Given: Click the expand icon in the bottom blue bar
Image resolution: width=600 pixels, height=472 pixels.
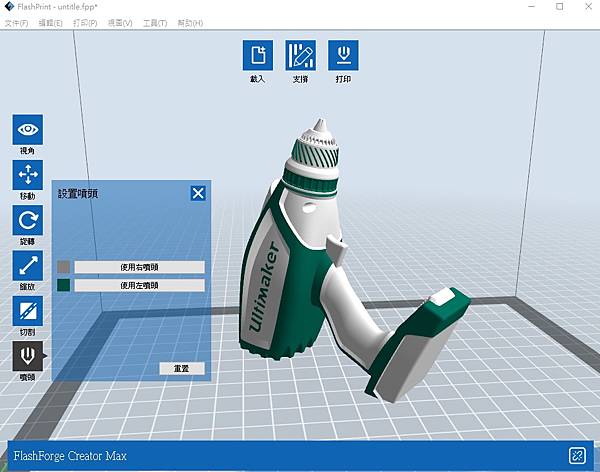Looking at the screenshot, I should (x=577, y=456).
